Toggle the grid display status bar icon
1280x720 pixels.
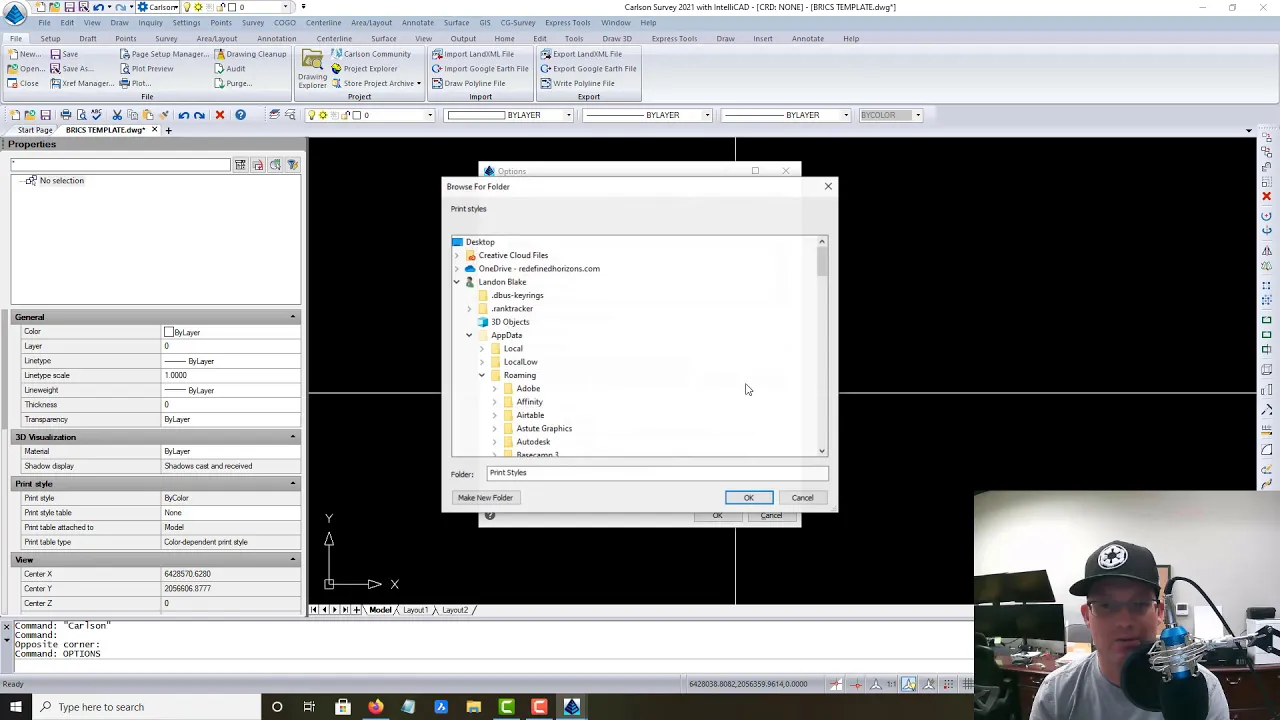point(967,684)
